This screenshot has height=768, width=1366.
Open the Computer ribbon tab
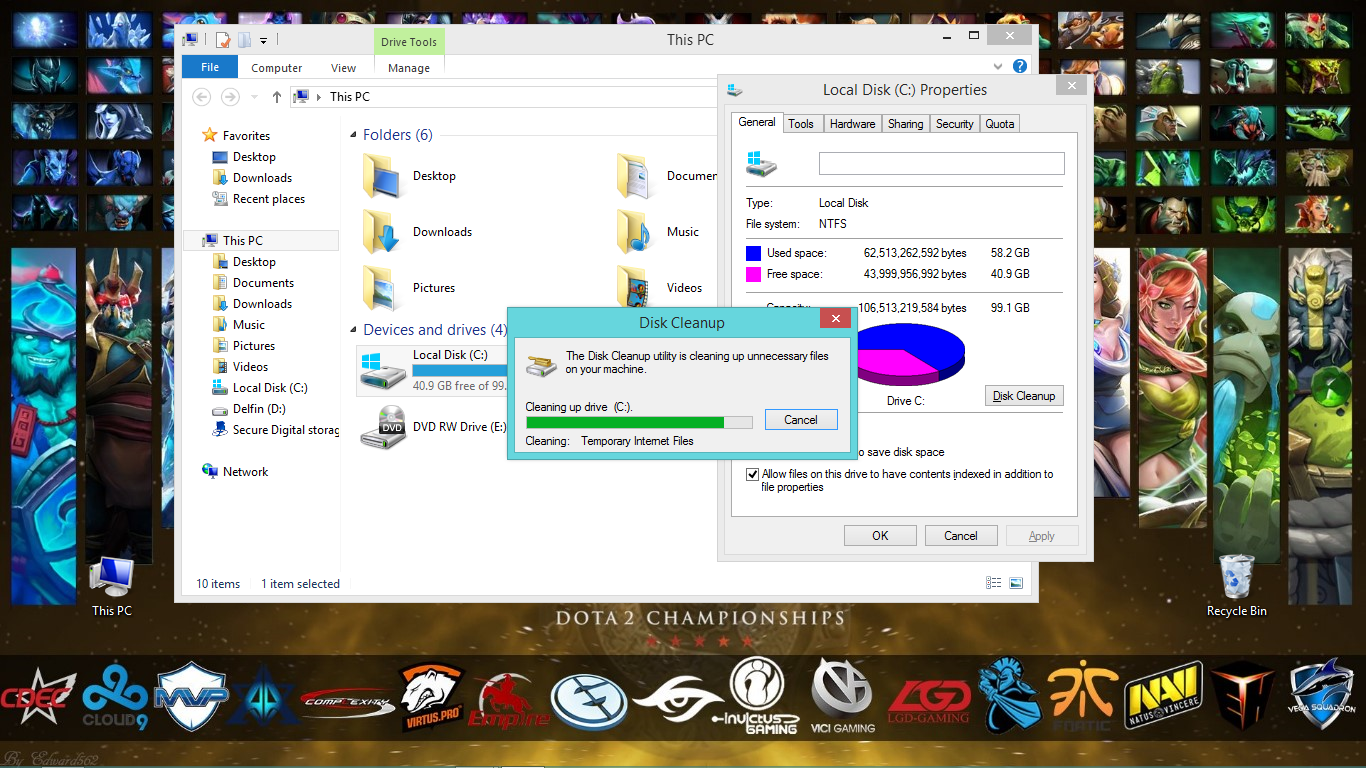pos(277,68)
